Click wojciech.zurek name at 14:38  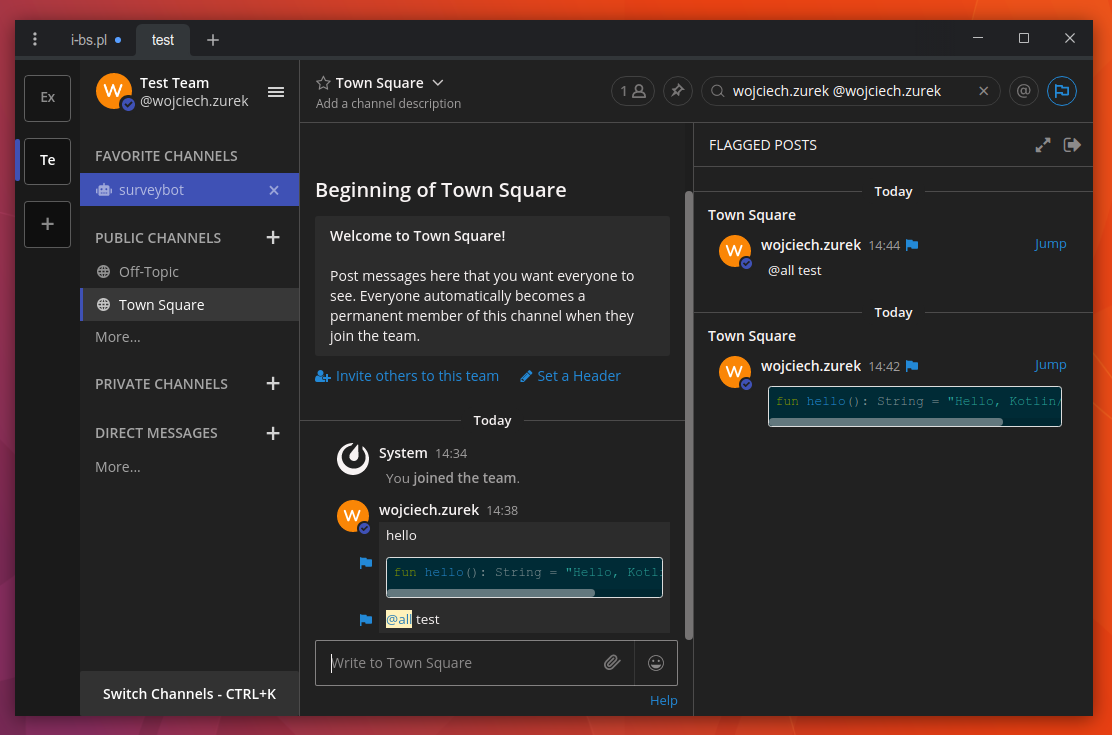tap(429, 510)
